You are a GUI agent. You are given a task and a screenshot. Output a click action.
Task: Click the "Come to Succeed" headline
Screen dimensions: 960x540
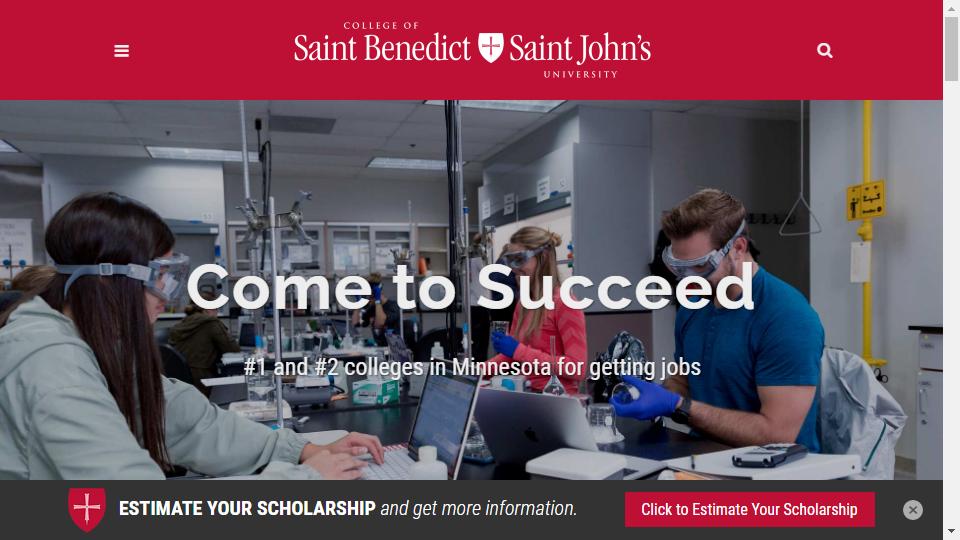[x=470, y=287]
